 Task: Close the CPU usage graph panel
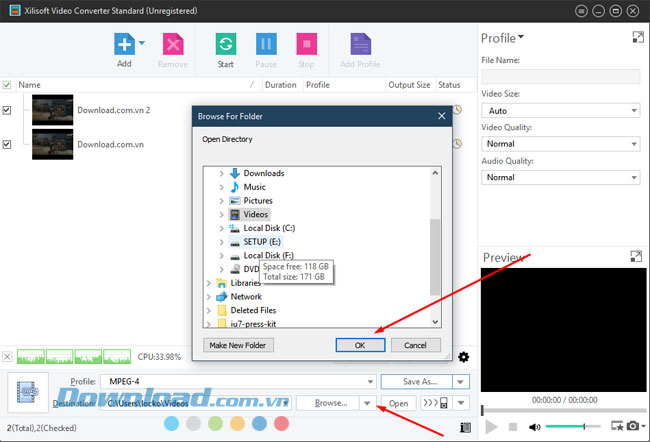coord(7,357)
